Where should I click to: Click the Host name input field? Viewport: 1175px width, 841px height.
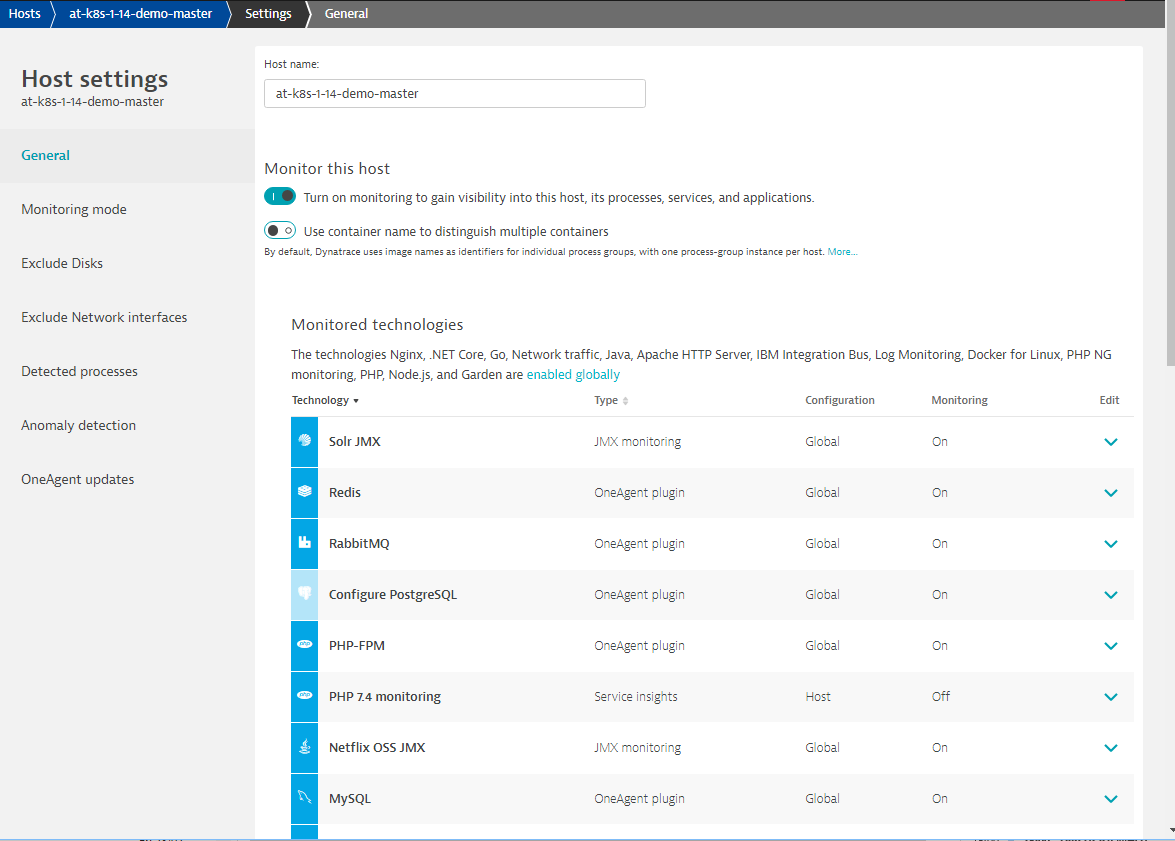click(455, 93)
